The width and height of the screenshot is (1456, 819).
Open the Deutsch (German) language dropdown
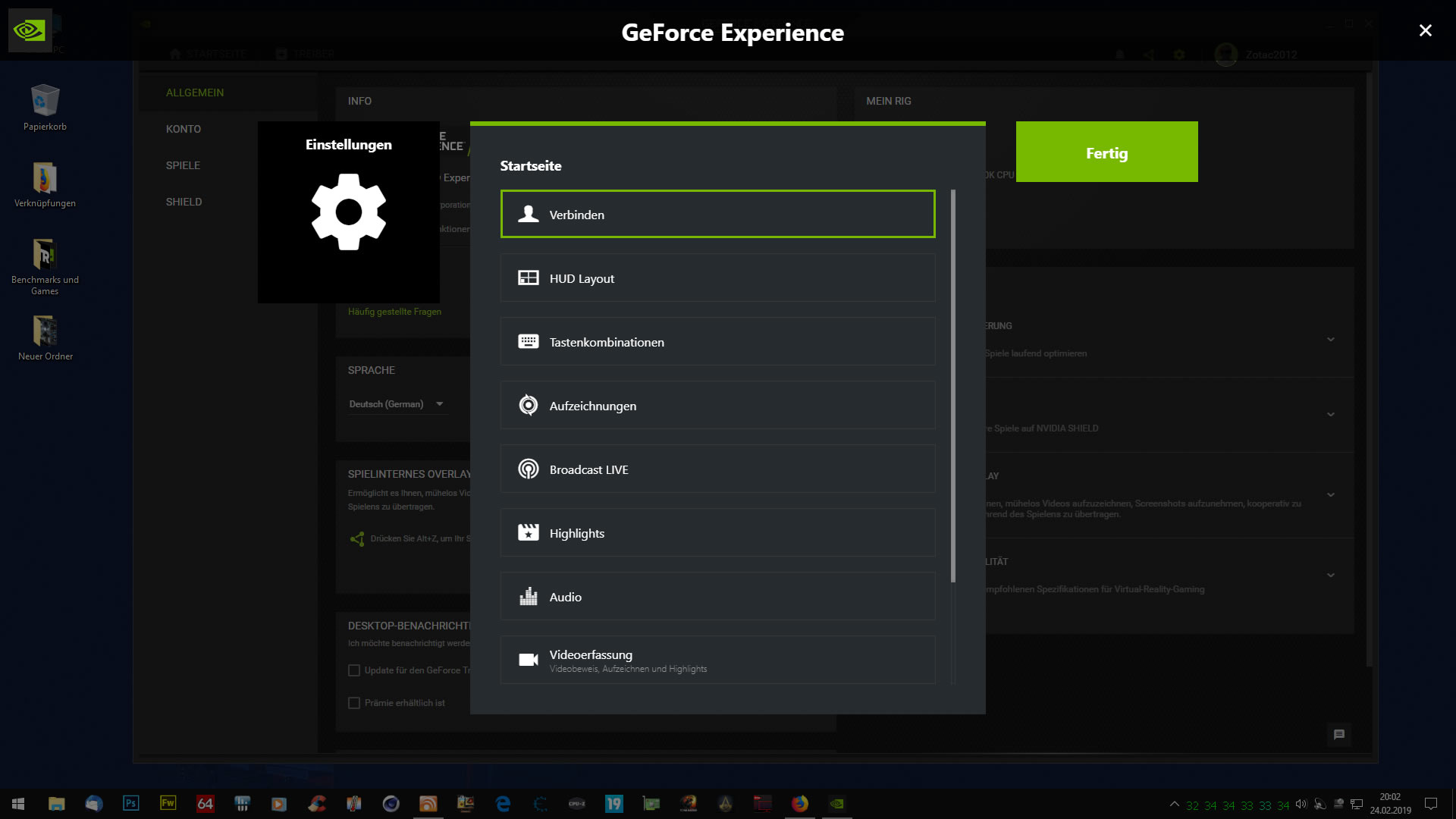(396, 404)
